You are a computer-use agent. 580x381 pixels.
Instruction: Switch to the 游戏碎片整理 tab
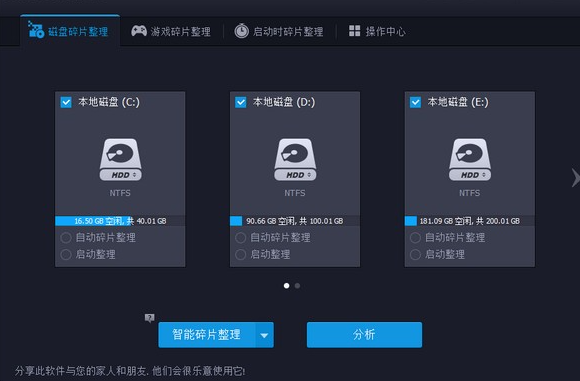(x=171, y=31)
